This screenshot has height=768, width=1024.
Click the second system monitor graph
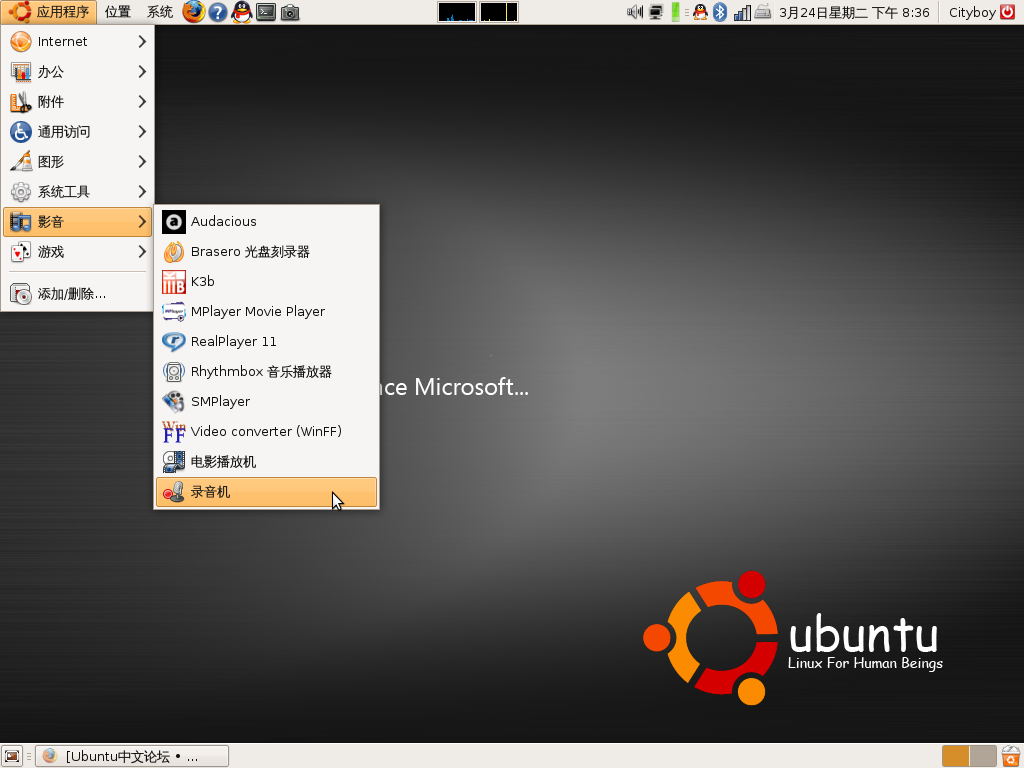[499, 12]
